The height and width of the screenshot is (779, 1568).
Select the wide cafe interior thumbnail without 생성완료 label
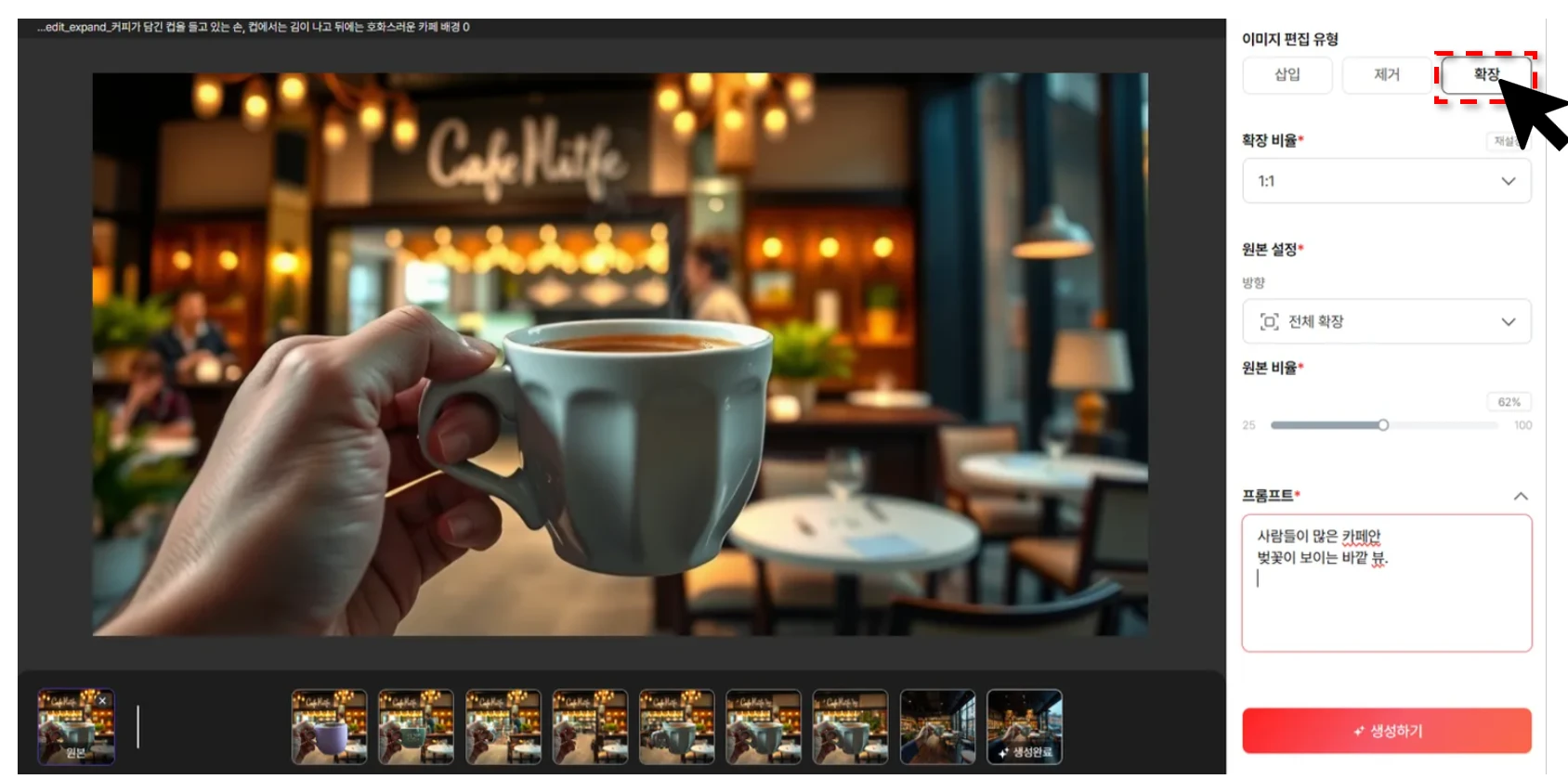937,727
